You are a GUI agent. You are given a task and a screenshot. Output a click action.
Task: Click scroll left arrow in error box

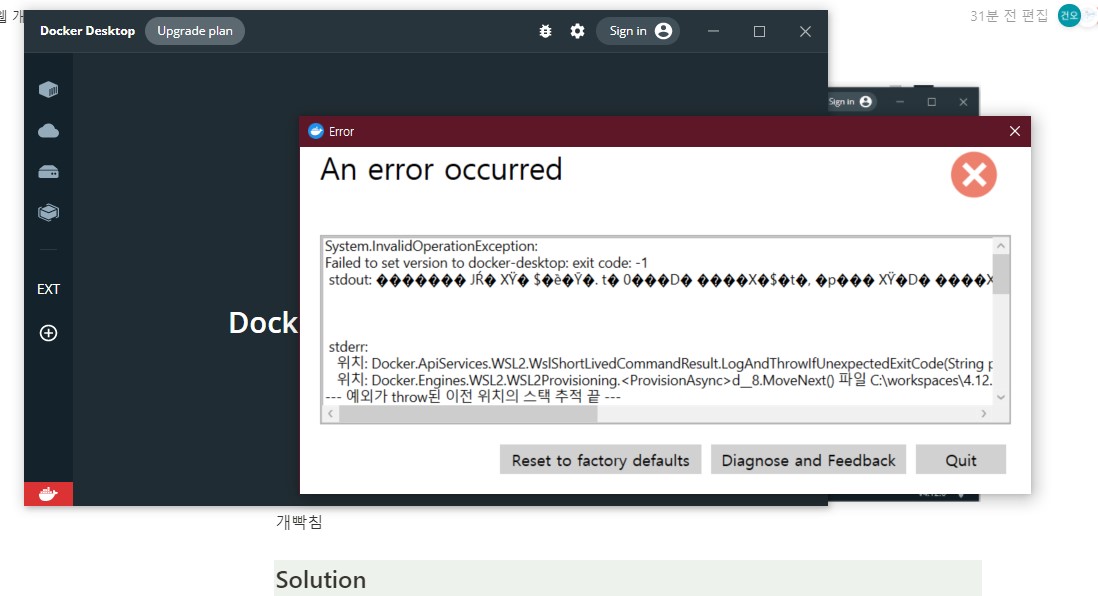point(331,414)
